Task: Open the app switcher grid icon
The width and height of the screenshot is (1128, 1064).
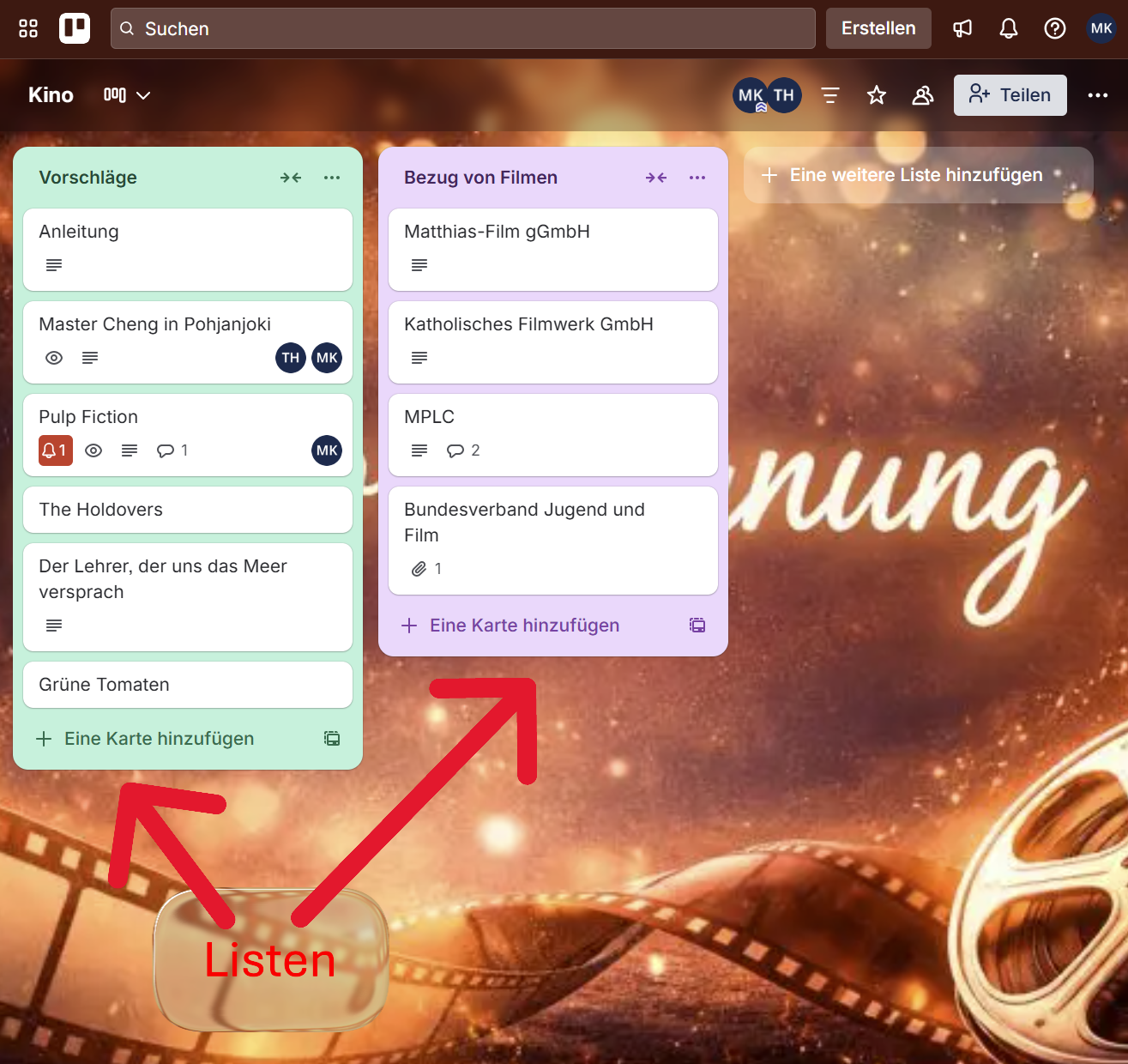Action: tap(28, 28)
